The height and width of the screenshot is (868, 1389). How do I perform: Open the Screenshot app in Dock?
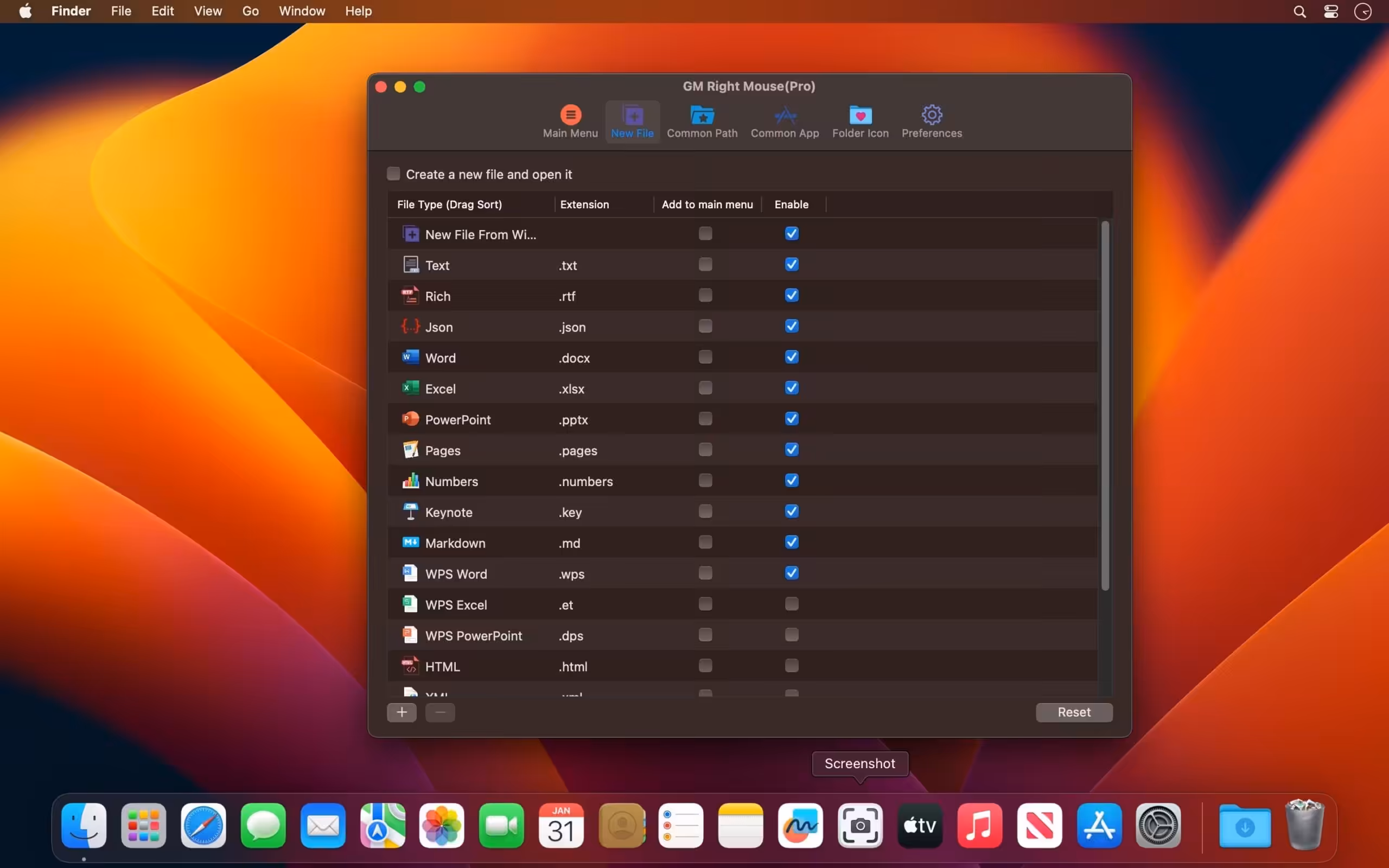pyautogui.click(x=860, y=826)
